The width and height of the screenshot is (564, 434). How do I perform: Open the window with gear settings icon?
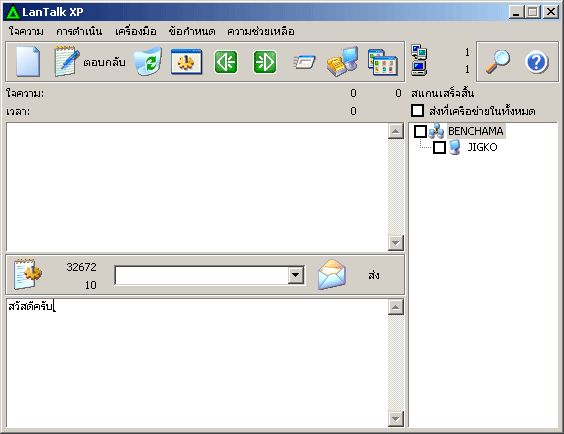[186, 62]
